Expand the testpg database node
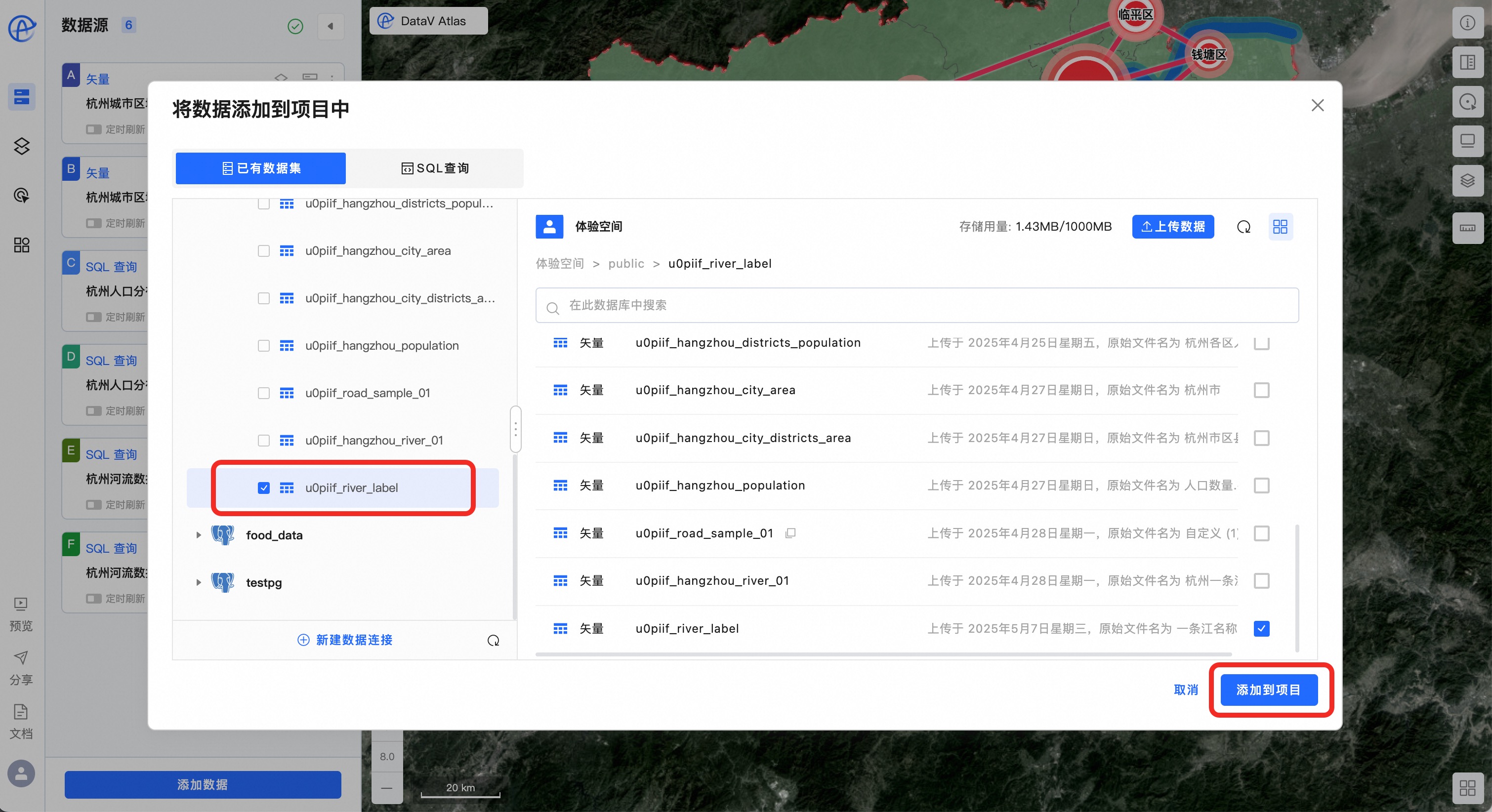 tap(198, 582)
